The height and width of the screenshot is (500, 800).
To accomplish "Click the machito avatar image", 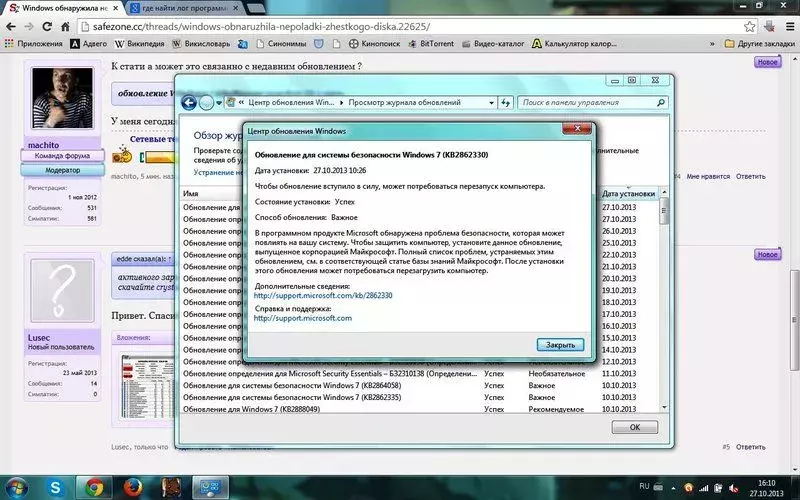I will [62, 97].
